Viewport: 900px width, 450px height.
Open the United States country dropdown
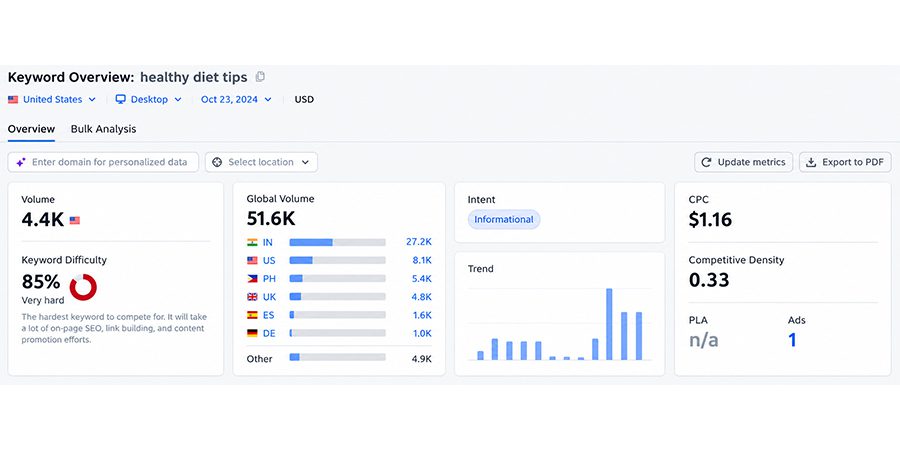point(52,99)
